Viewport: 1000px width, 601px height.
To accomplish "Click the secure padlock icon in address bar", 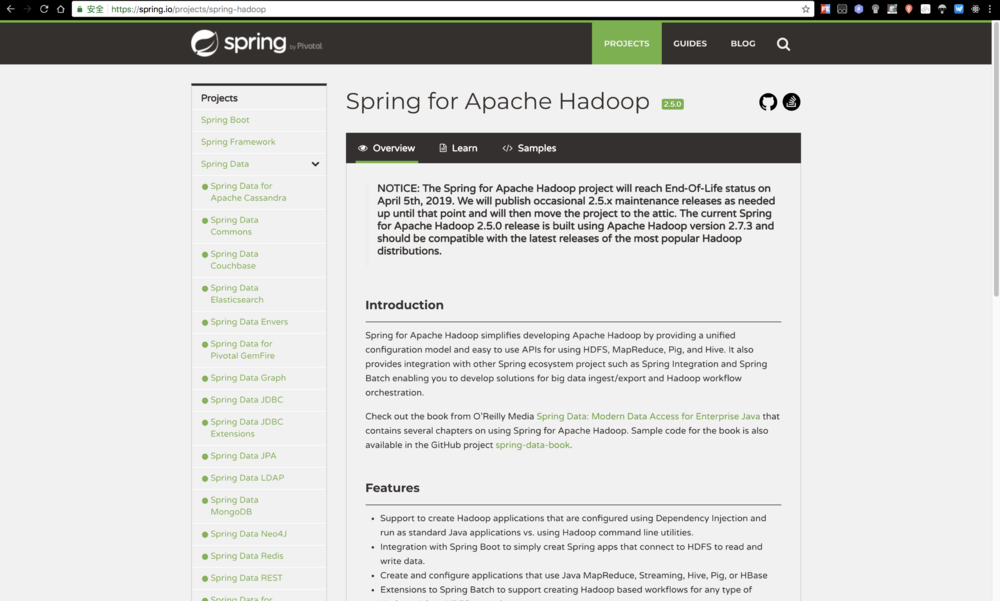I will pos(80,9).
